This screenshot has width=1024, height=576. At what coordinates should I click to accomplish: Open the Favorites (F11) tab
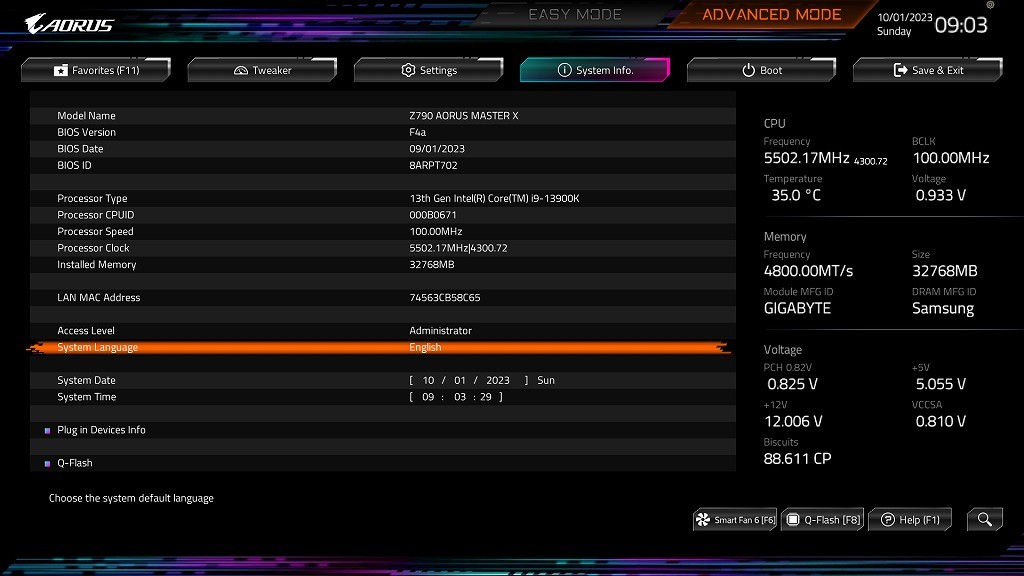96,70
